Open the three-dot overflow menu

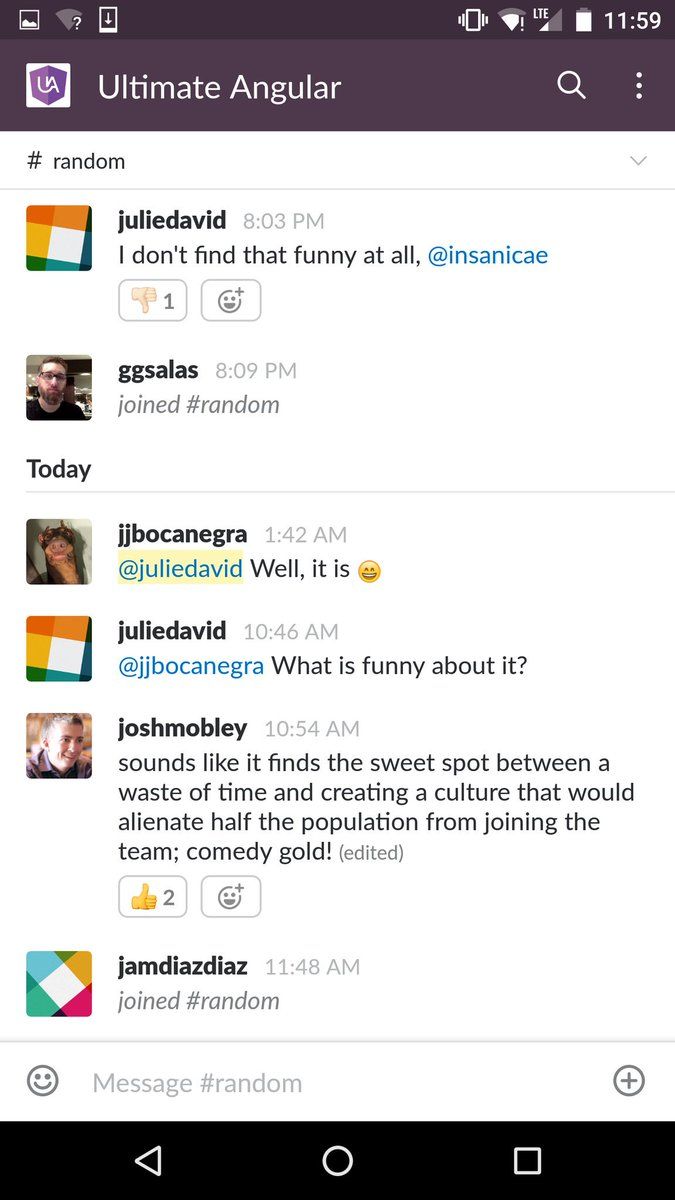pos(639,86)
